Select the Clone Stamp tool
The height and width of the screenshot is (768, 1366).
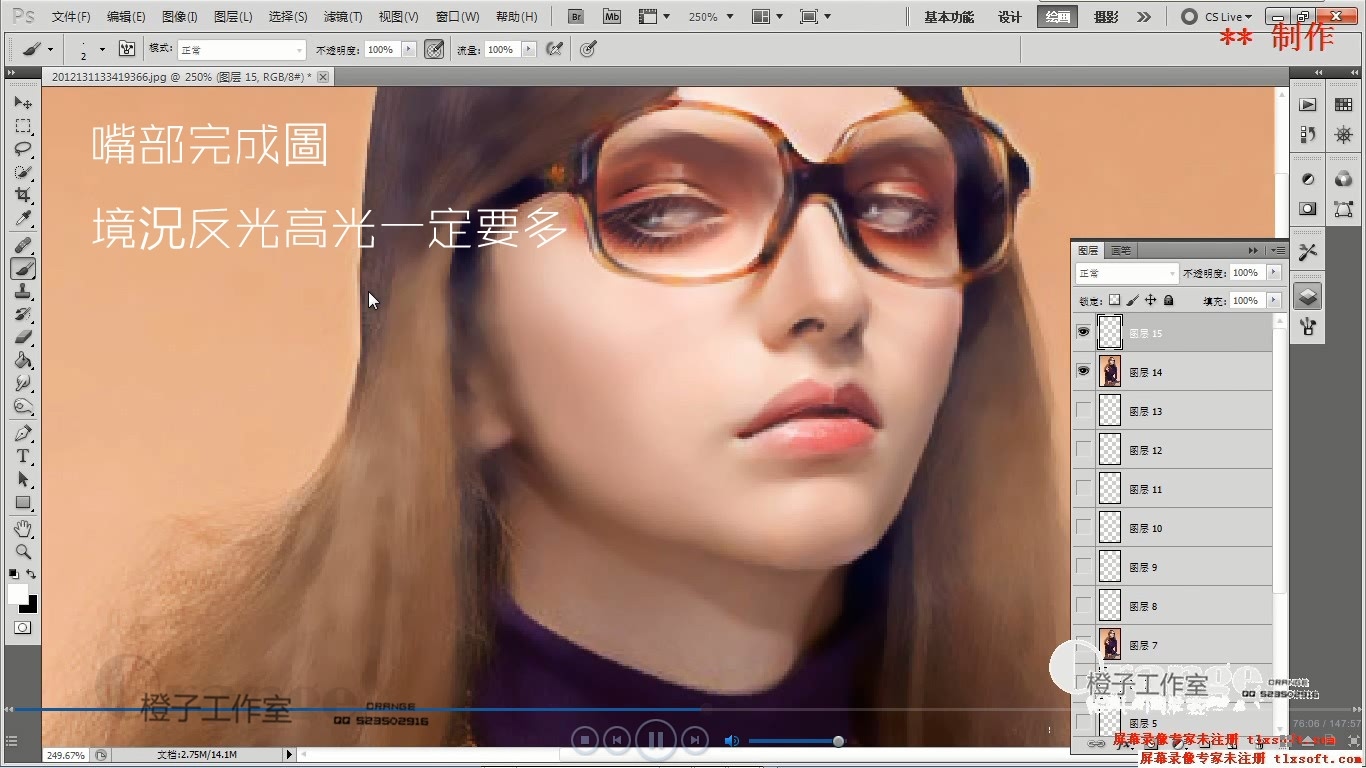(23, 291)
